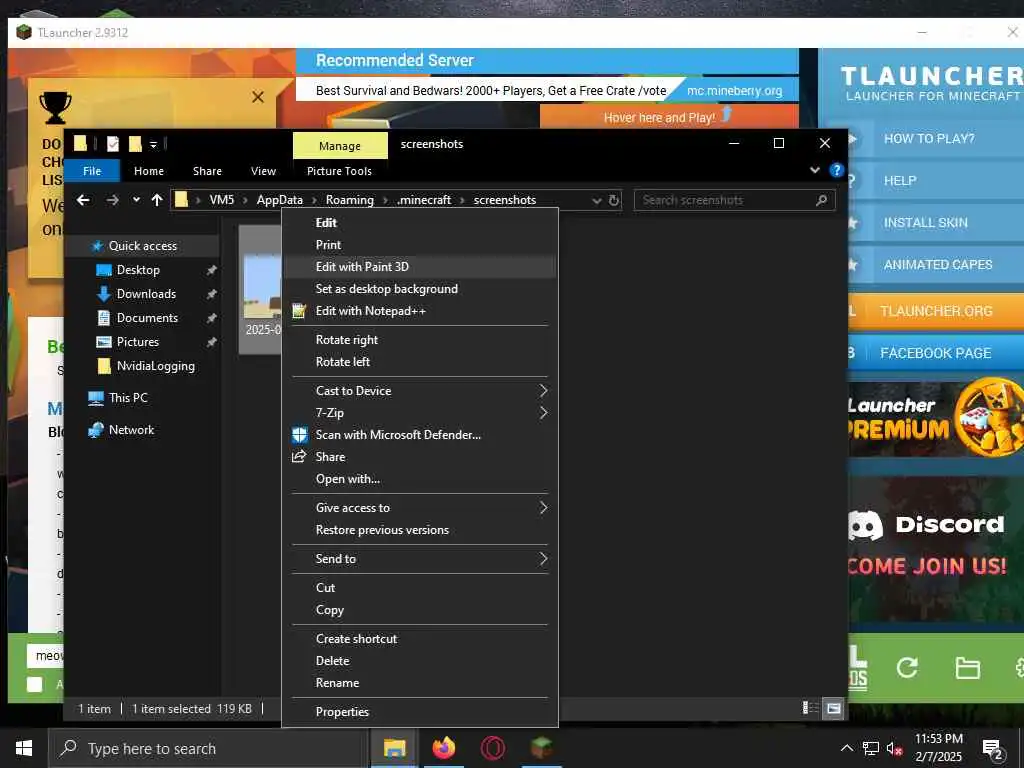
Task: Click Rotate left in context menu
Action: pos(419,362)
